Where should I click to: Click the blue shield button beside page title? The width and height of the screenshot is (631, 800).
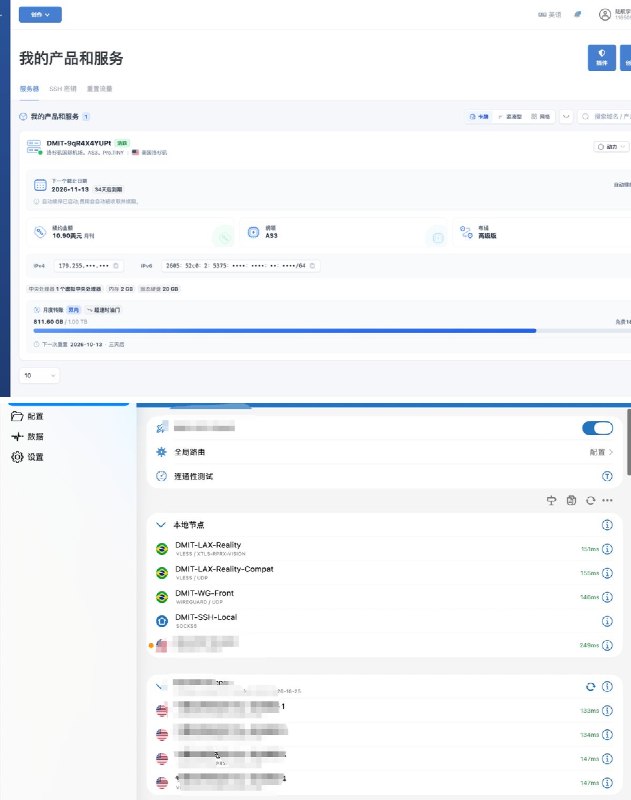[602, 57]
